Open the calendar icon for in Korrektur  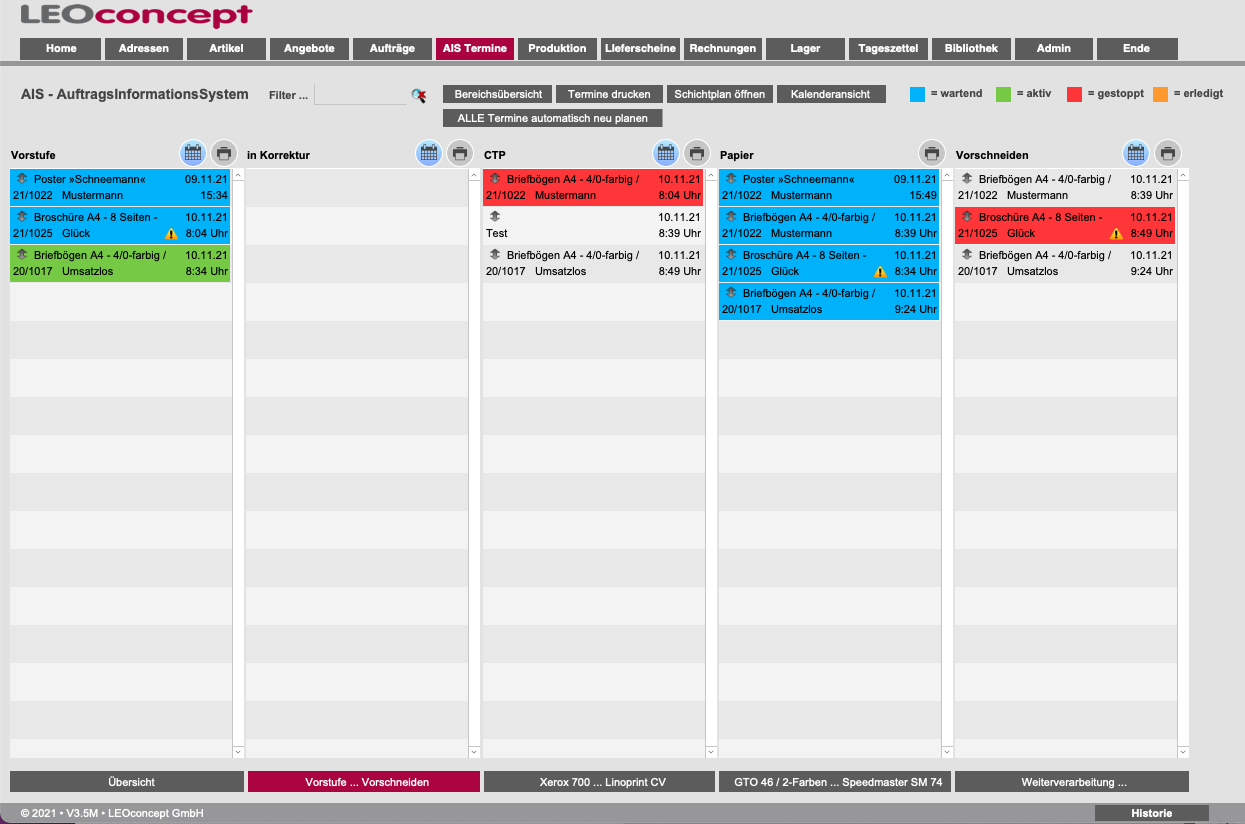point(429,153)
